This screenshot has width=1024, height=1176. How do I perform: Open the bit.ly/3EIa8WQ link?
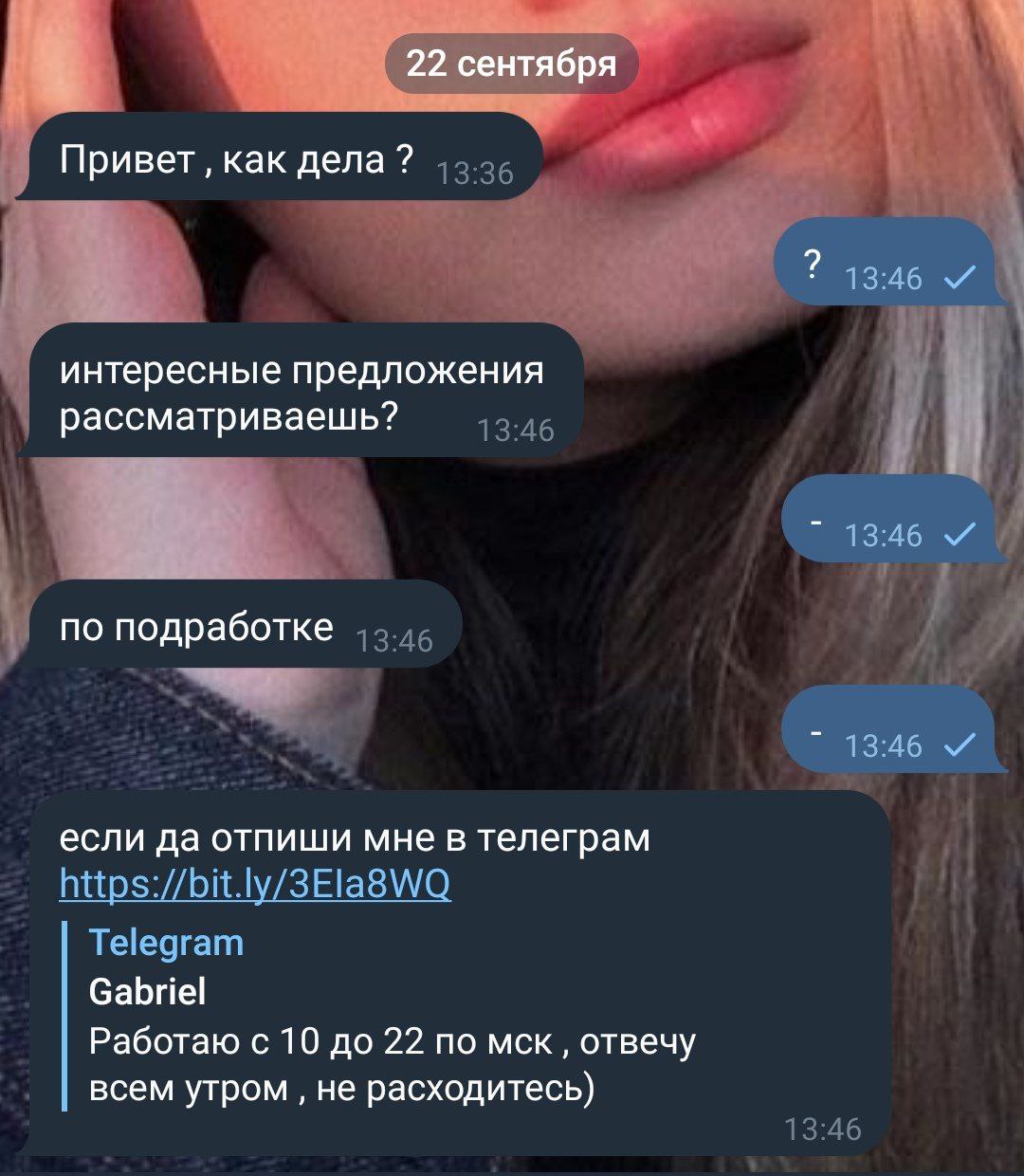pos(255,884)
